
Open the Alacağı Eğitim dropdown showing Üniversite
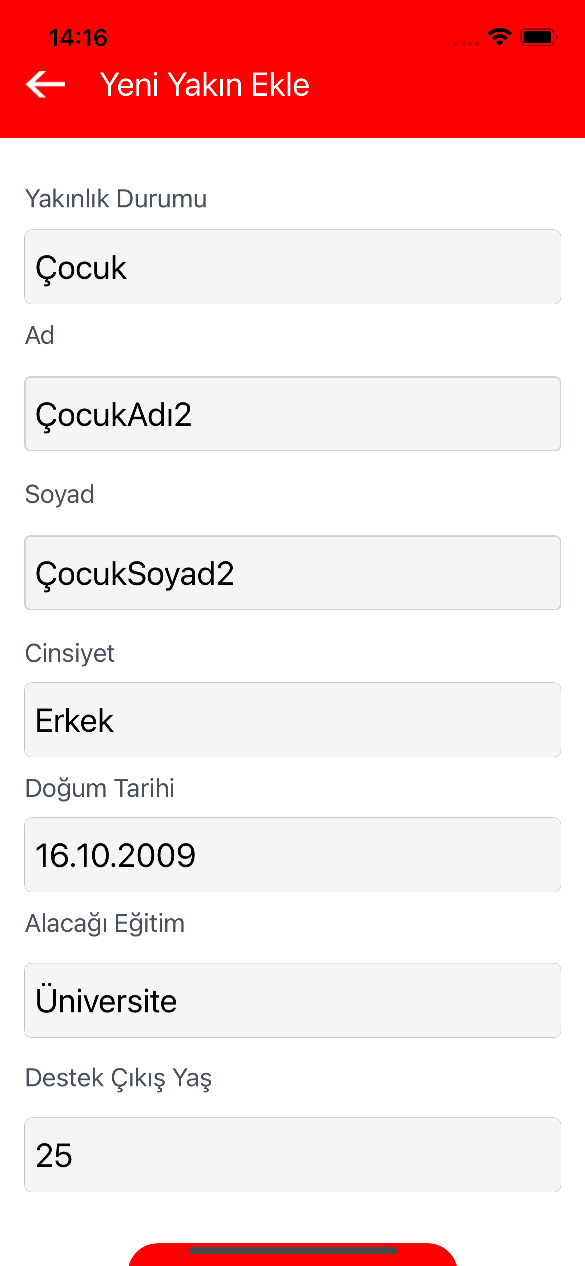[292, 1000]
